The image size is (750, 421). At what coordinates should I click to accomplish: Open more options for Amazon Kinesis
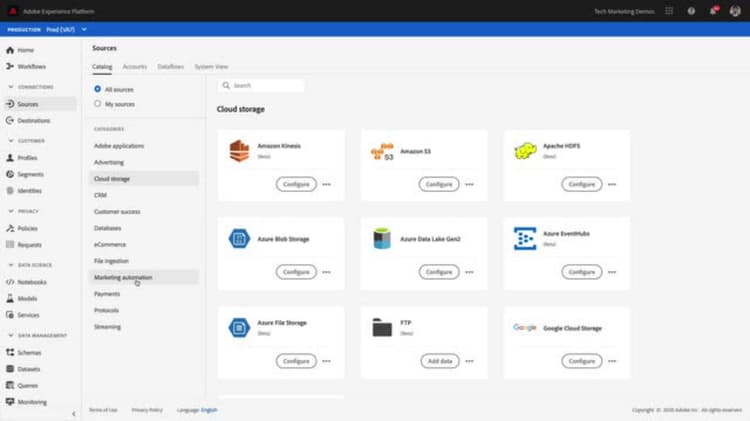[x=327, y=184]
